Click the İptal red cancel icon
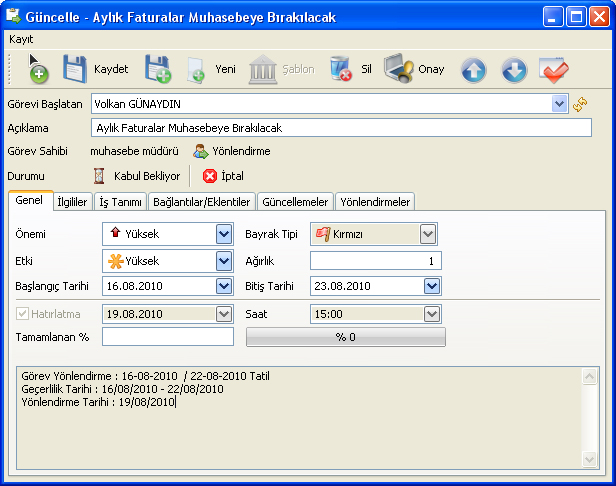 pyautogui.click(x=210, y=176)
